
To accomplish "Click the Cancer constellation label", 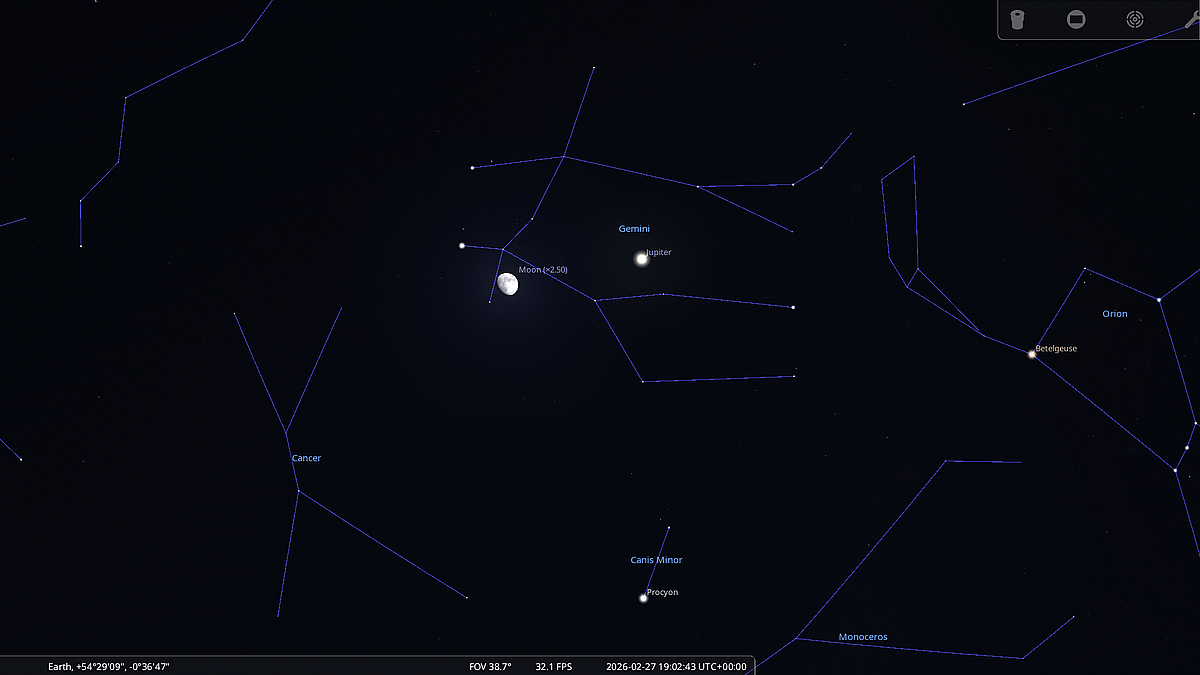I will 306,458.
